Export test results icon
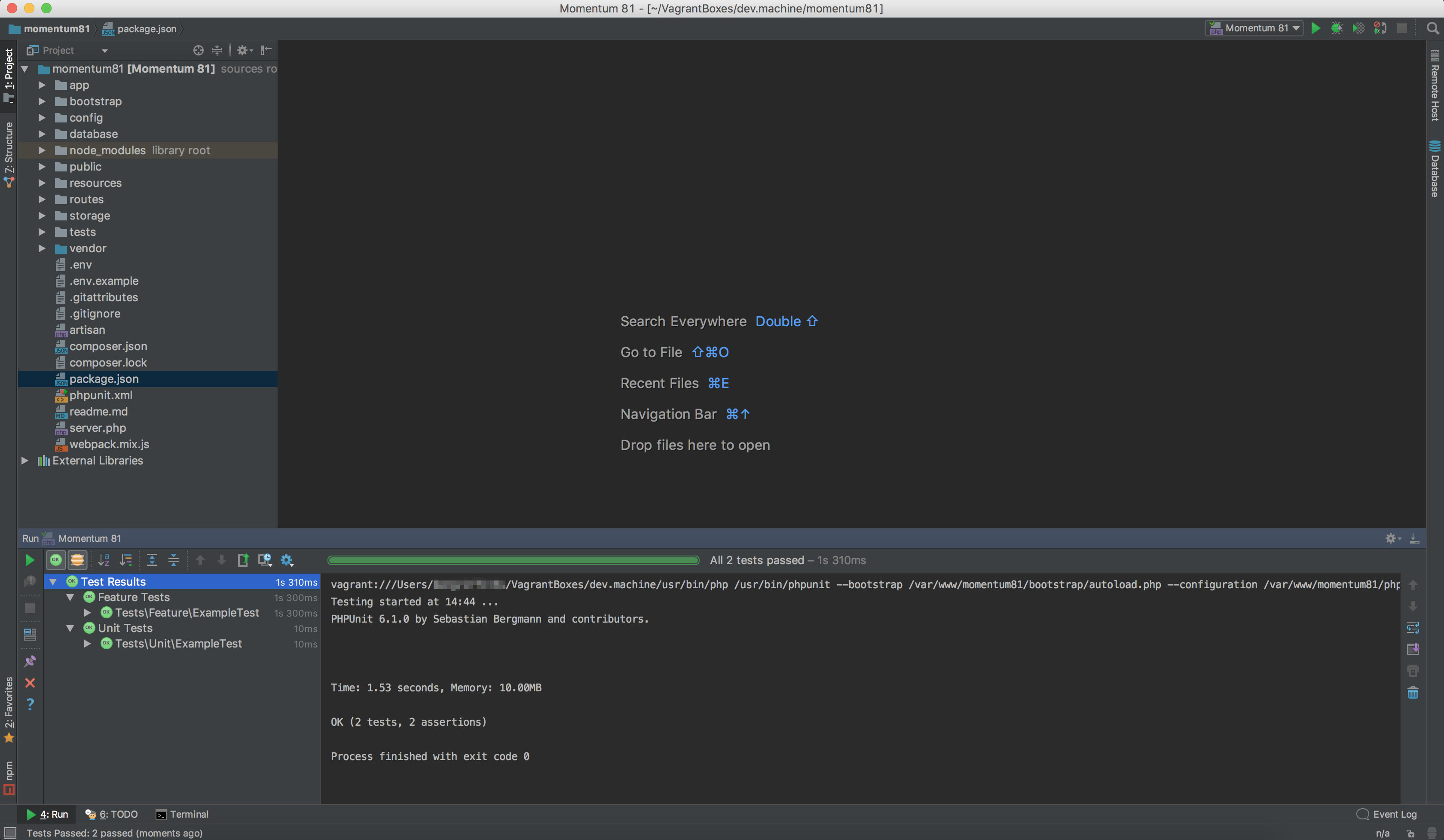 [x=243, y=560]
